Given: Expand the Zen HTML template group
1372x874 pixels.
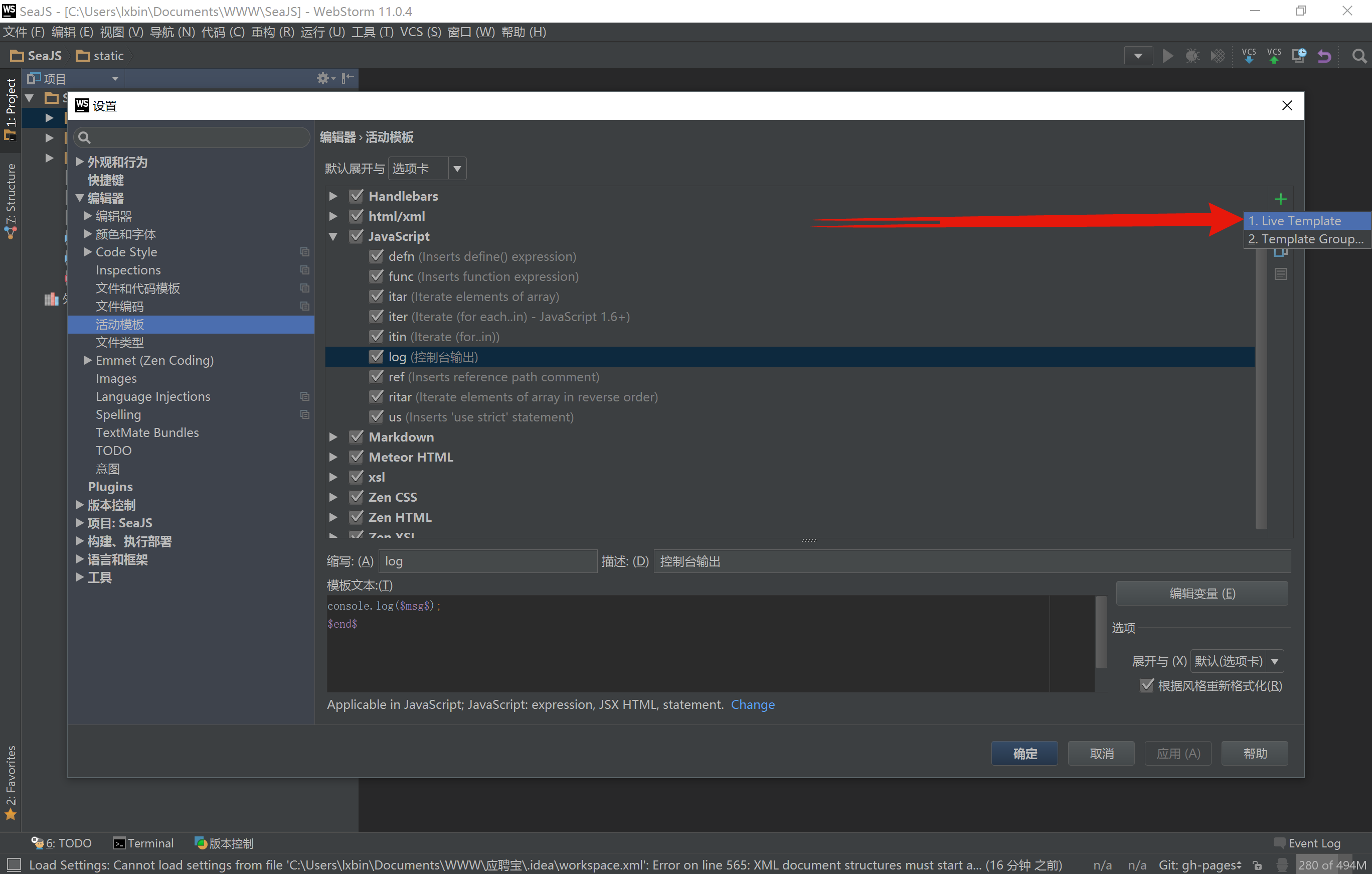Looking at the screenshot, I should coord(333,517).
